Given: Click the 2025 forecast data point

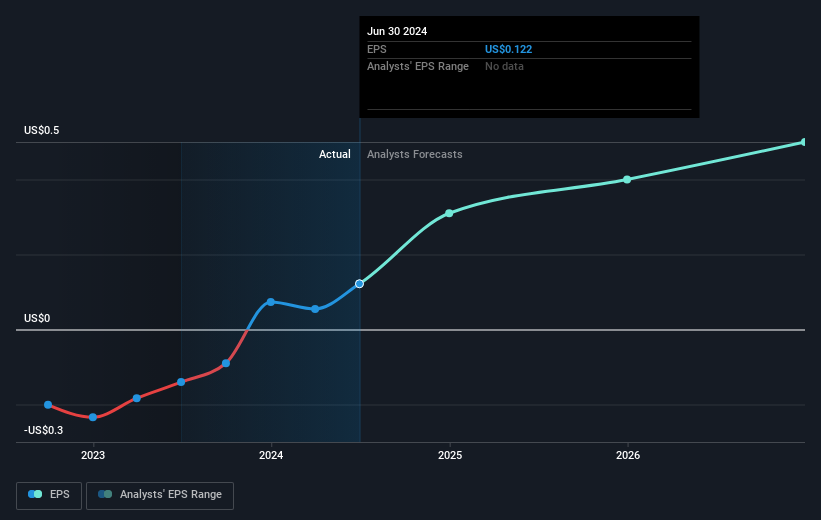Looking at the screenshot, I should pyautogui.click(x=449, y=213).
